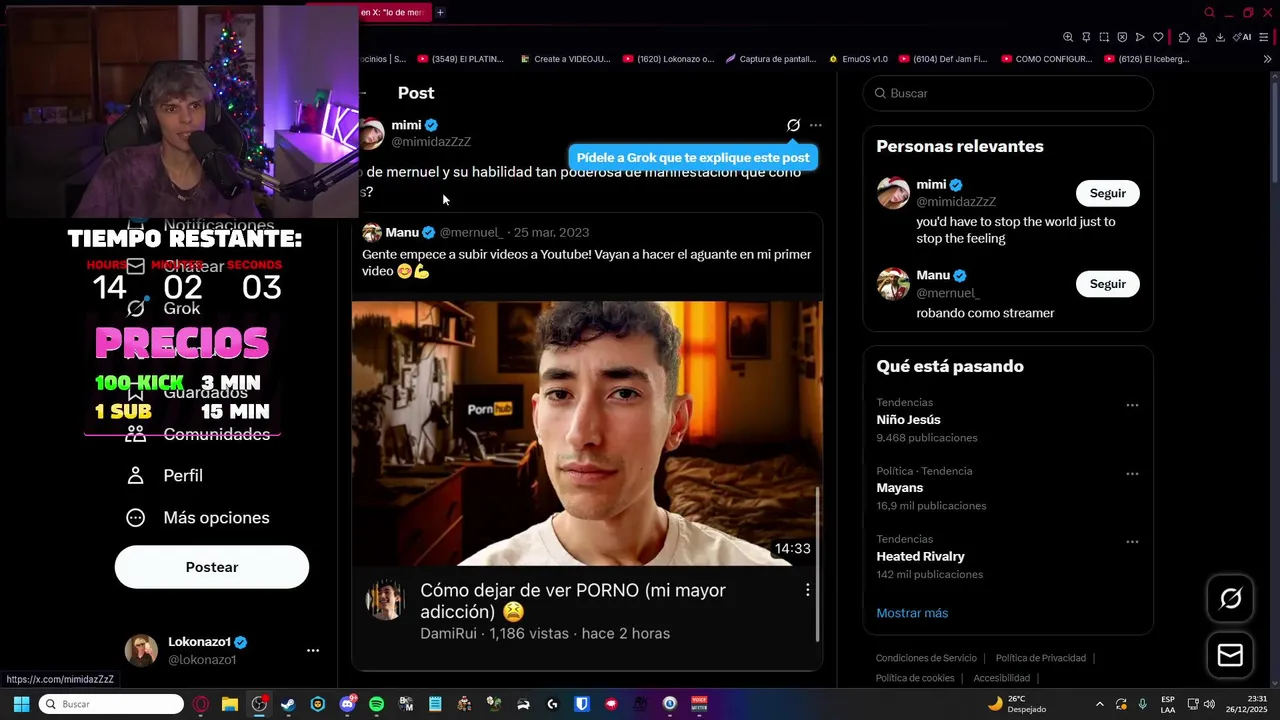Open bookmark Captura de pantall...
1280x720 pixels.
pos(771,59)
